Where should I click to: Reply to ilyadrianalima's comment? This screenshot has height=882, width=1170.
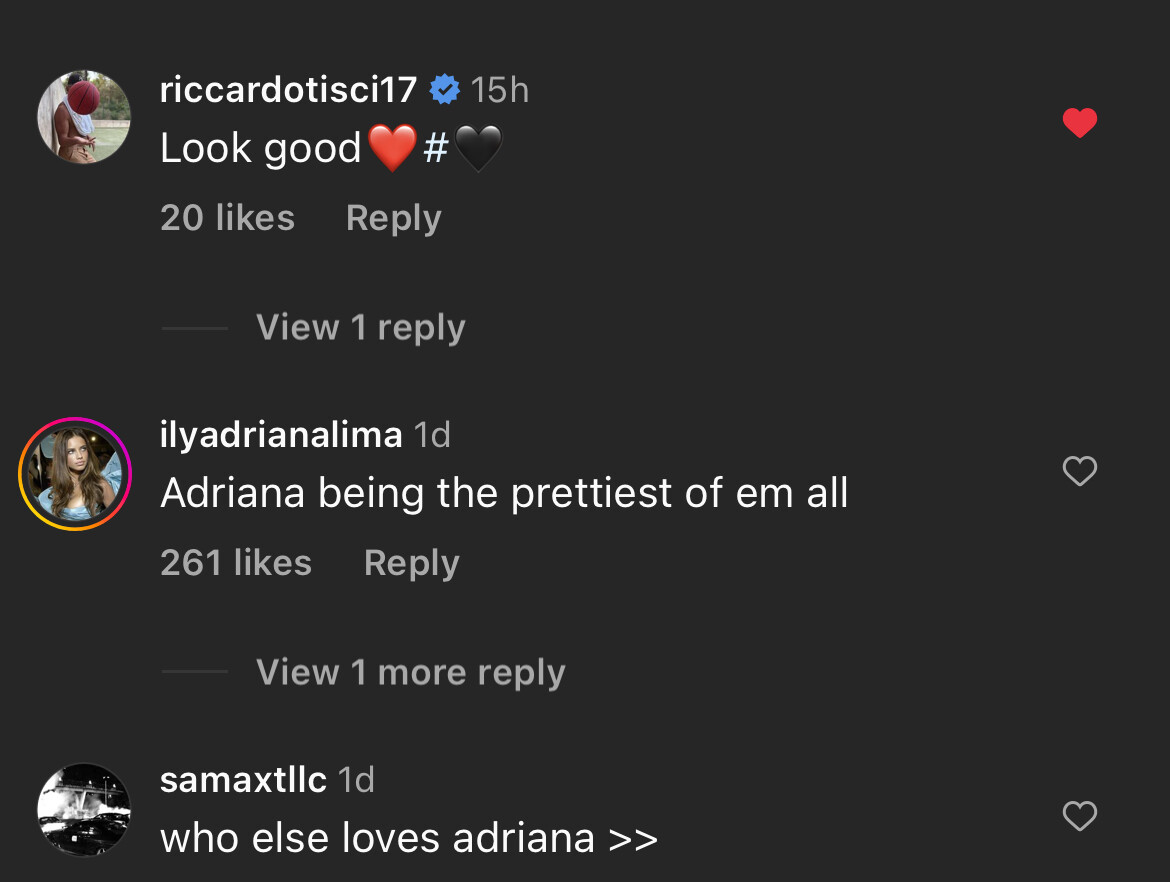411,563
